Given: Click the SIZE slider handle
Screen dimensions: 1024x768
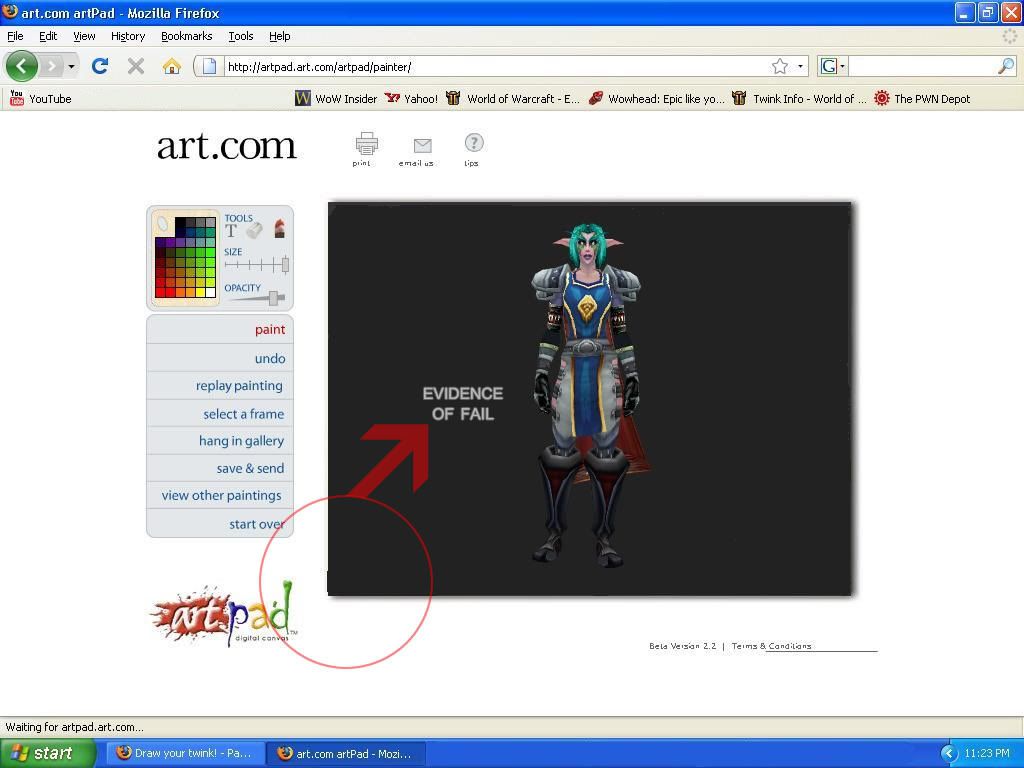Looking at the screenshot, I should [285, 265].
